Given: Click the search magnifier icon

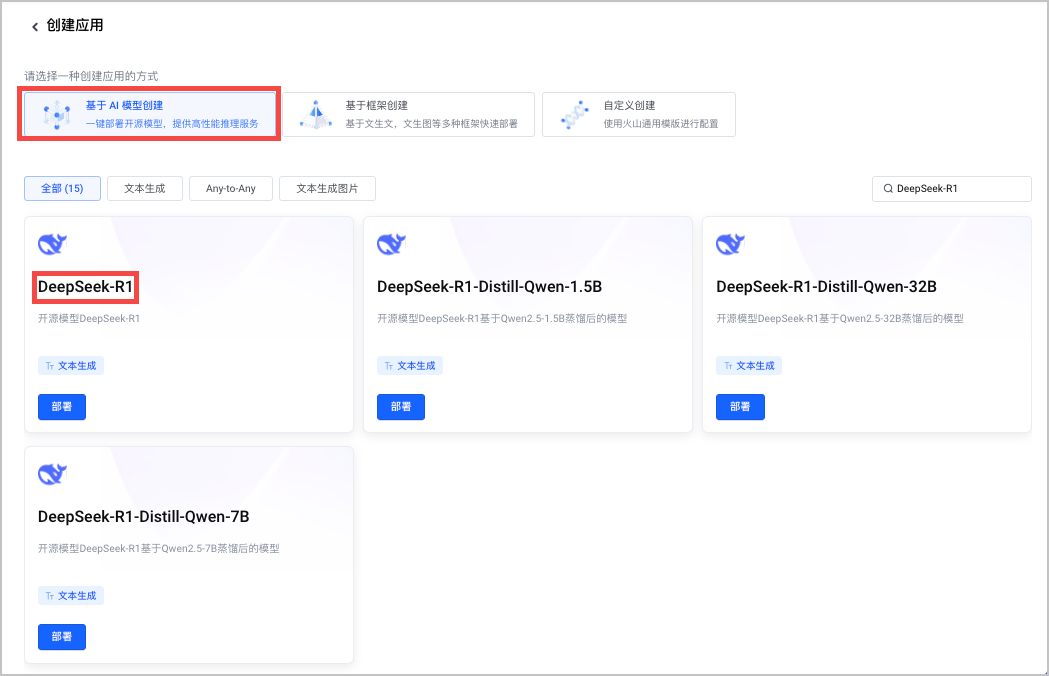Looking at the screenshot, I should (x=888, y=189).
